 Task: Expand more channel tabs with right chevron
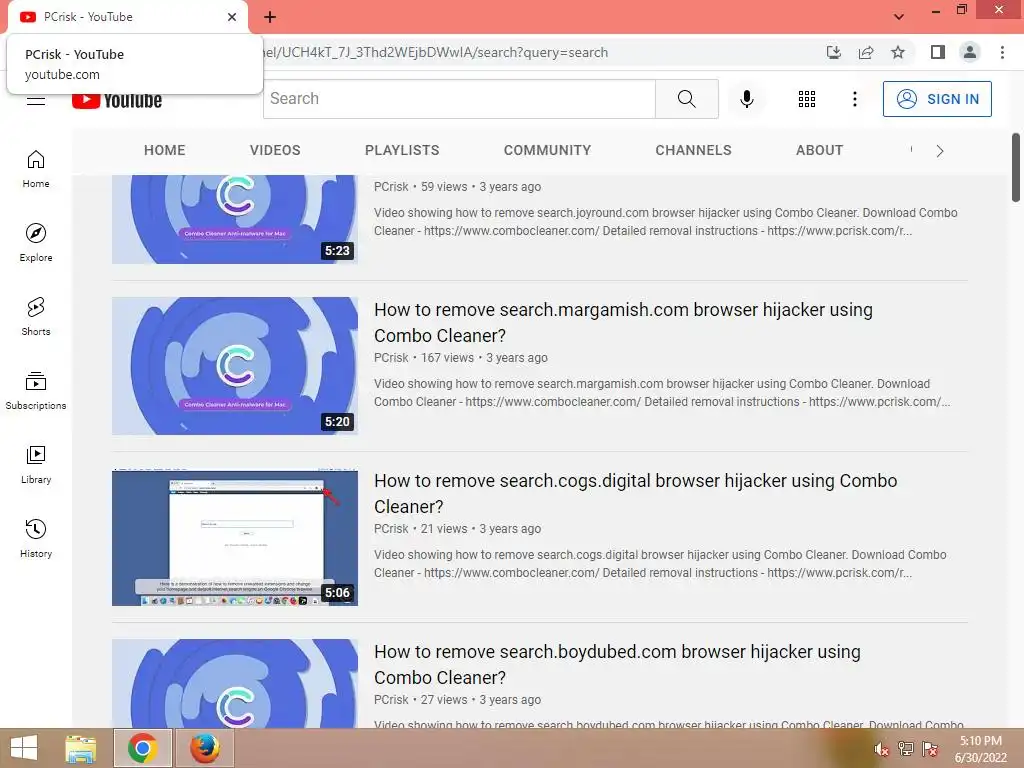coord(940,151)
